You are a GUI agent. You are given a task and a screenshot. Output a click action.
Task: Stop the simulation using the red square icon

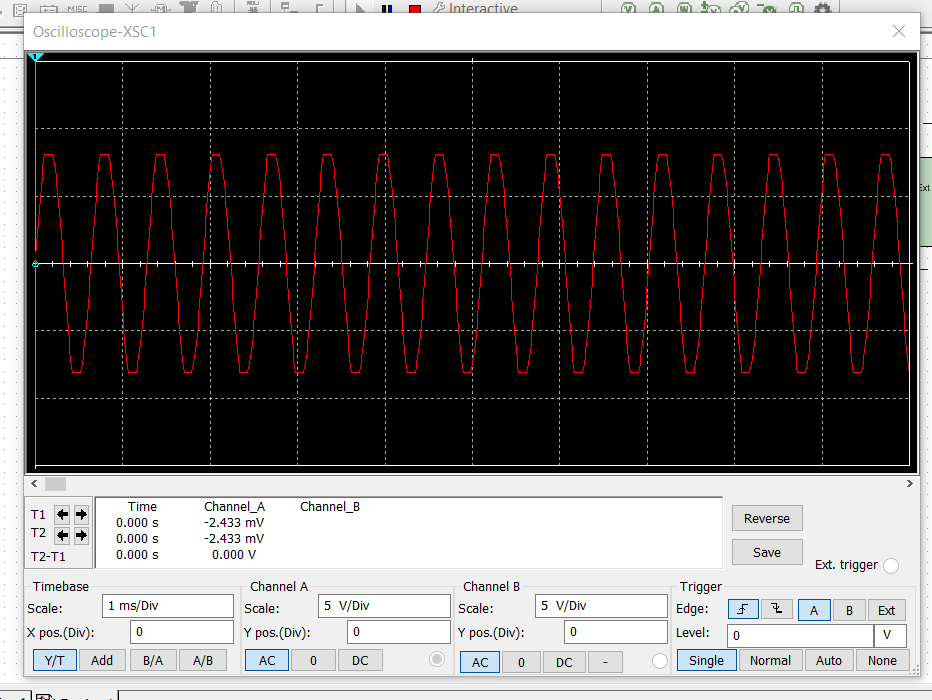click(x=413, y=8)
